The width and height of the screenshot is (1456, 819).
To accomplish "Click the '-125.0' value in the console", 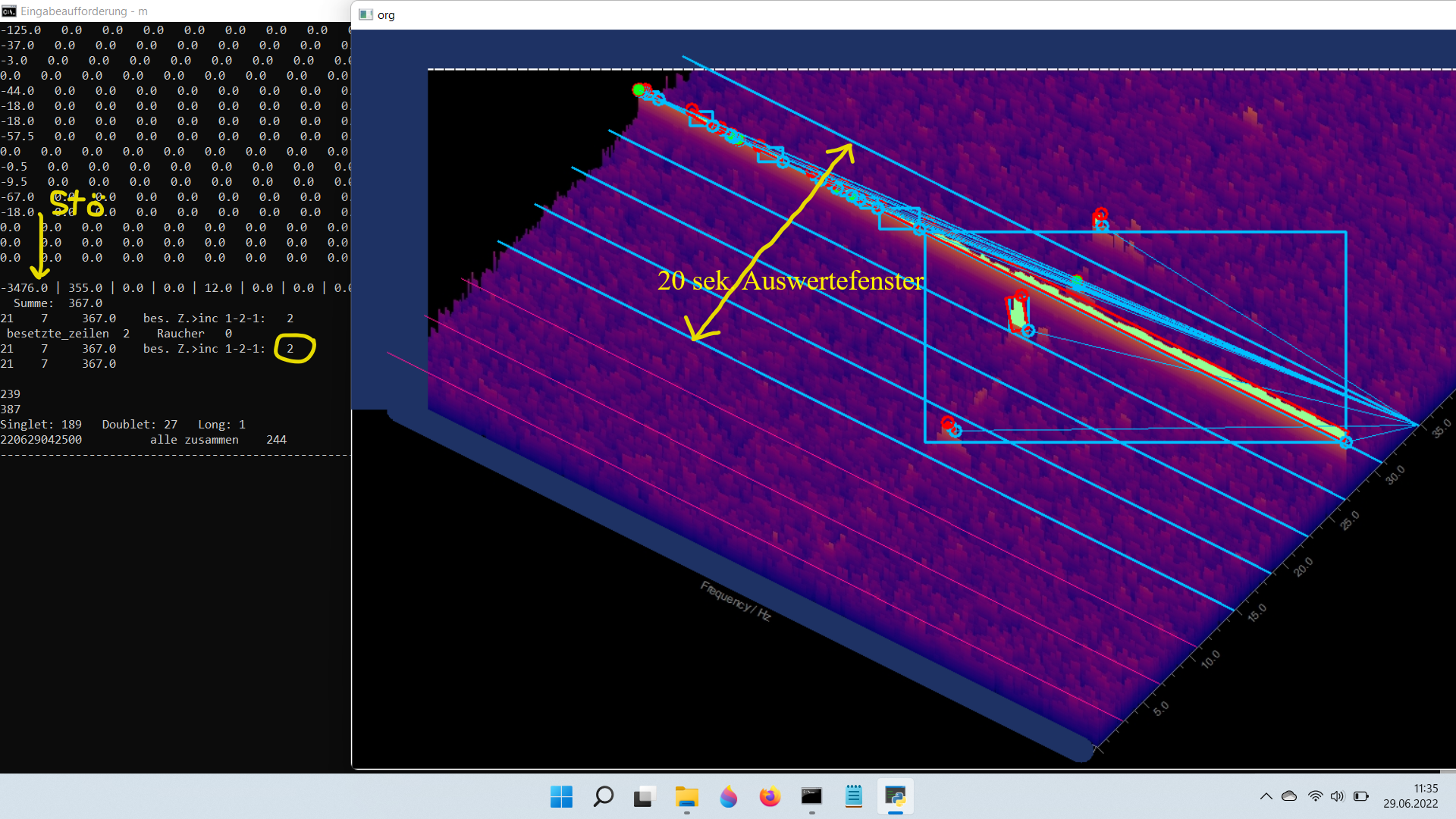I will [20, 30].
